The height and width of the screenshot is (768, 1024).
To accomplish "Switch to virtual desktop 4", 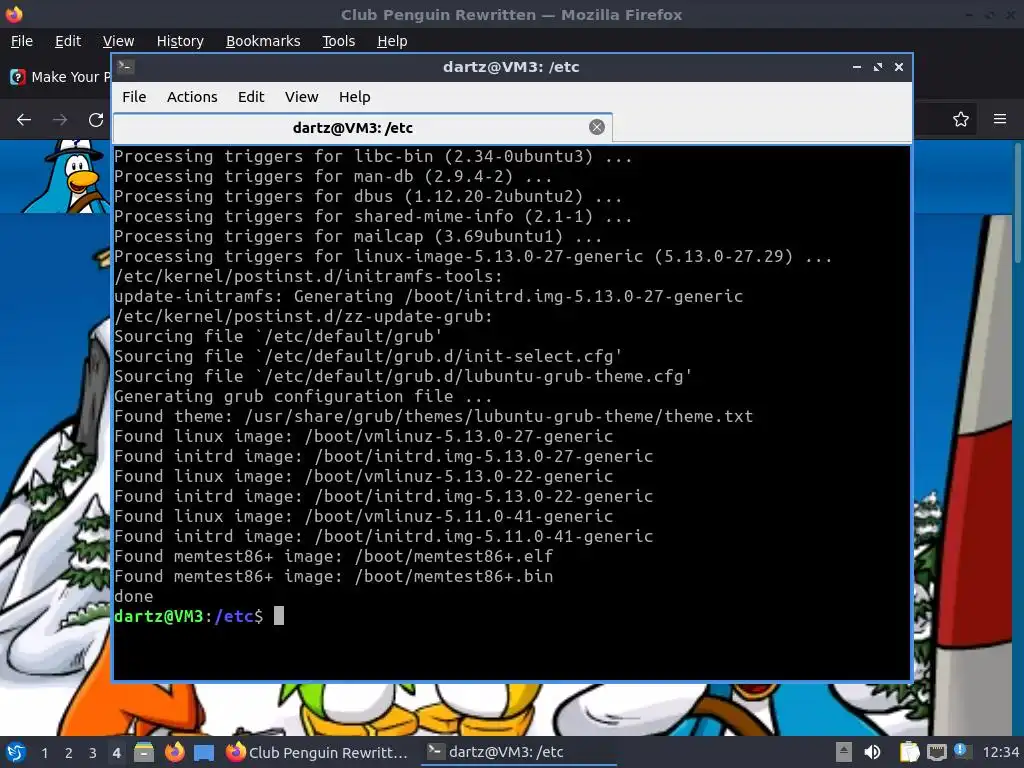I will [116, 752].
